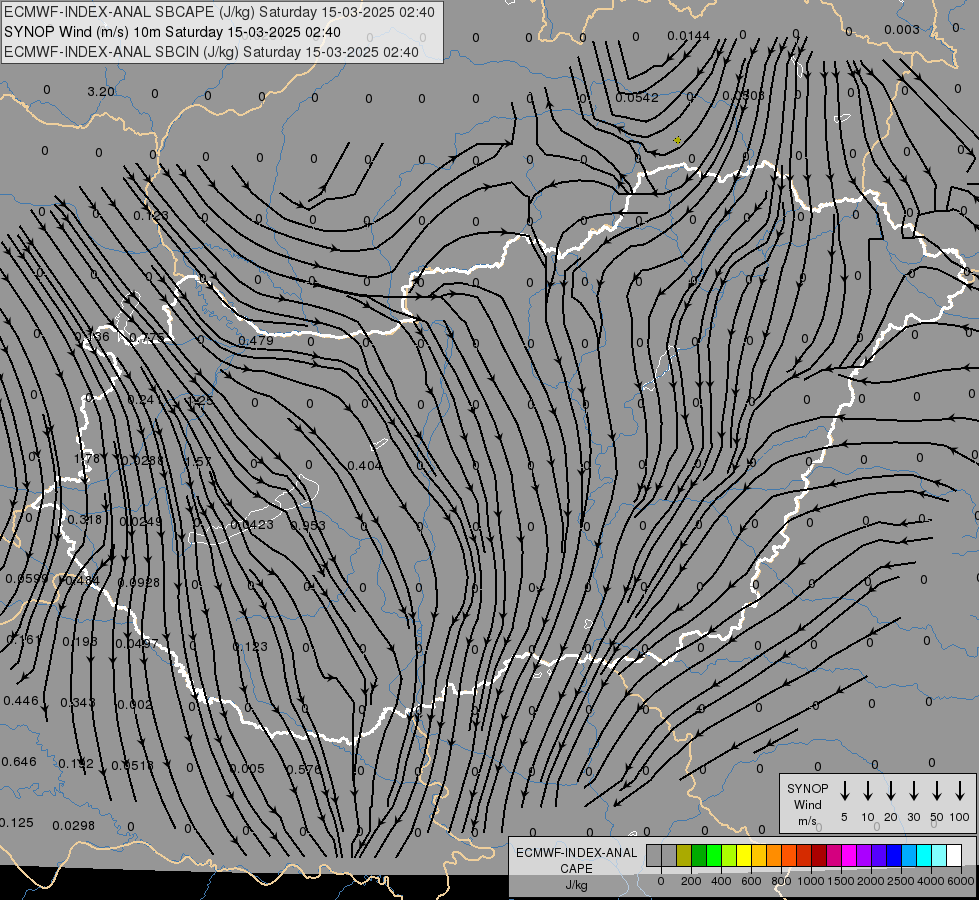Pick the dark green CAPE legend swatch
This screenshot has width=979, height=900.
[x=699, y=856]
